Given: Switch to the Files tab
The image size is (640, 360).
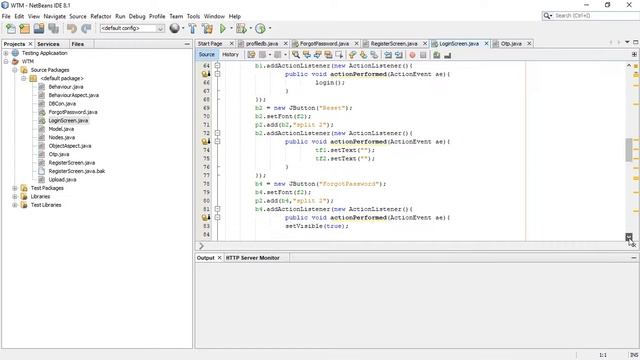Looking at the screenshot, I should [78, 44].
